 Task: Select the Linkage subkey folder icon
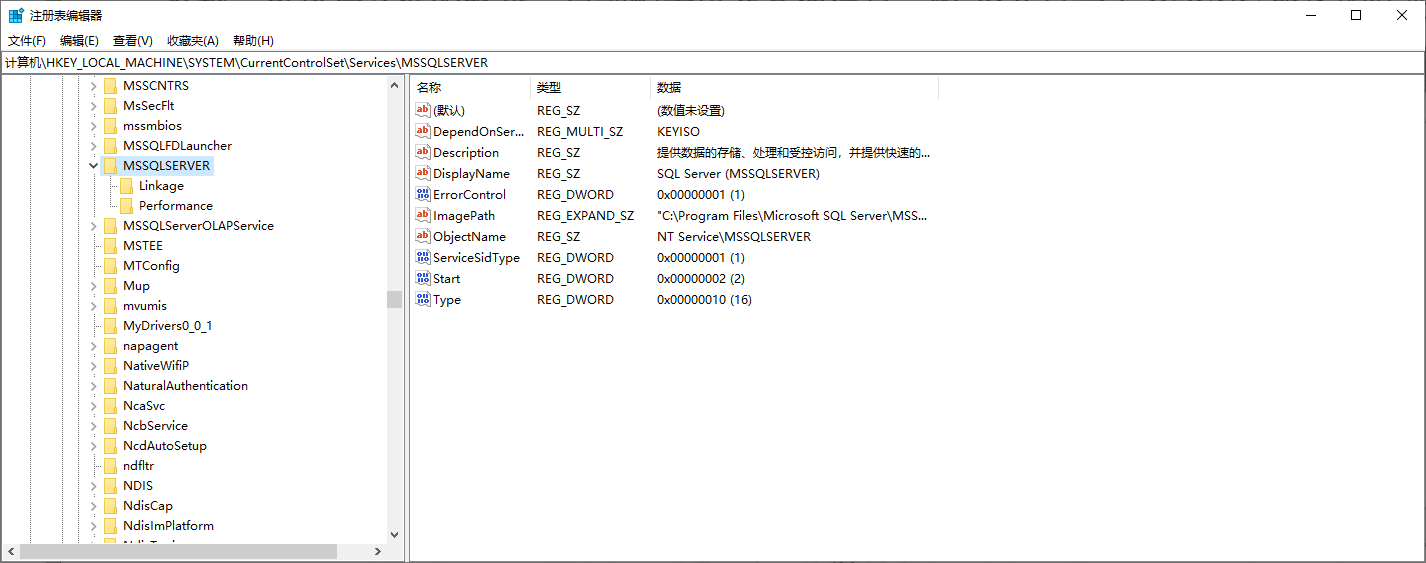coord(126,186)
